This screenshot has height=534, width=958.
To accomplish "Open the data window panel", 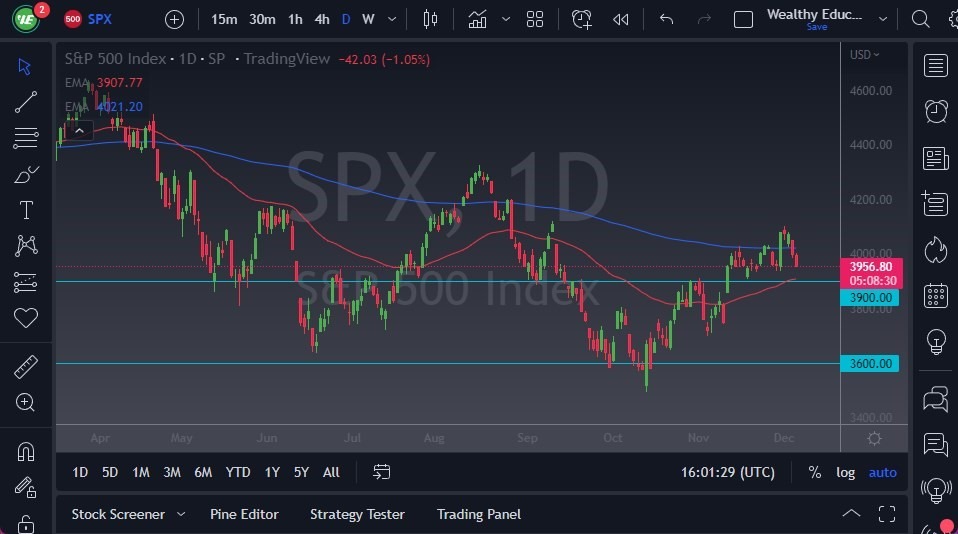I will (x=935, y=203).
